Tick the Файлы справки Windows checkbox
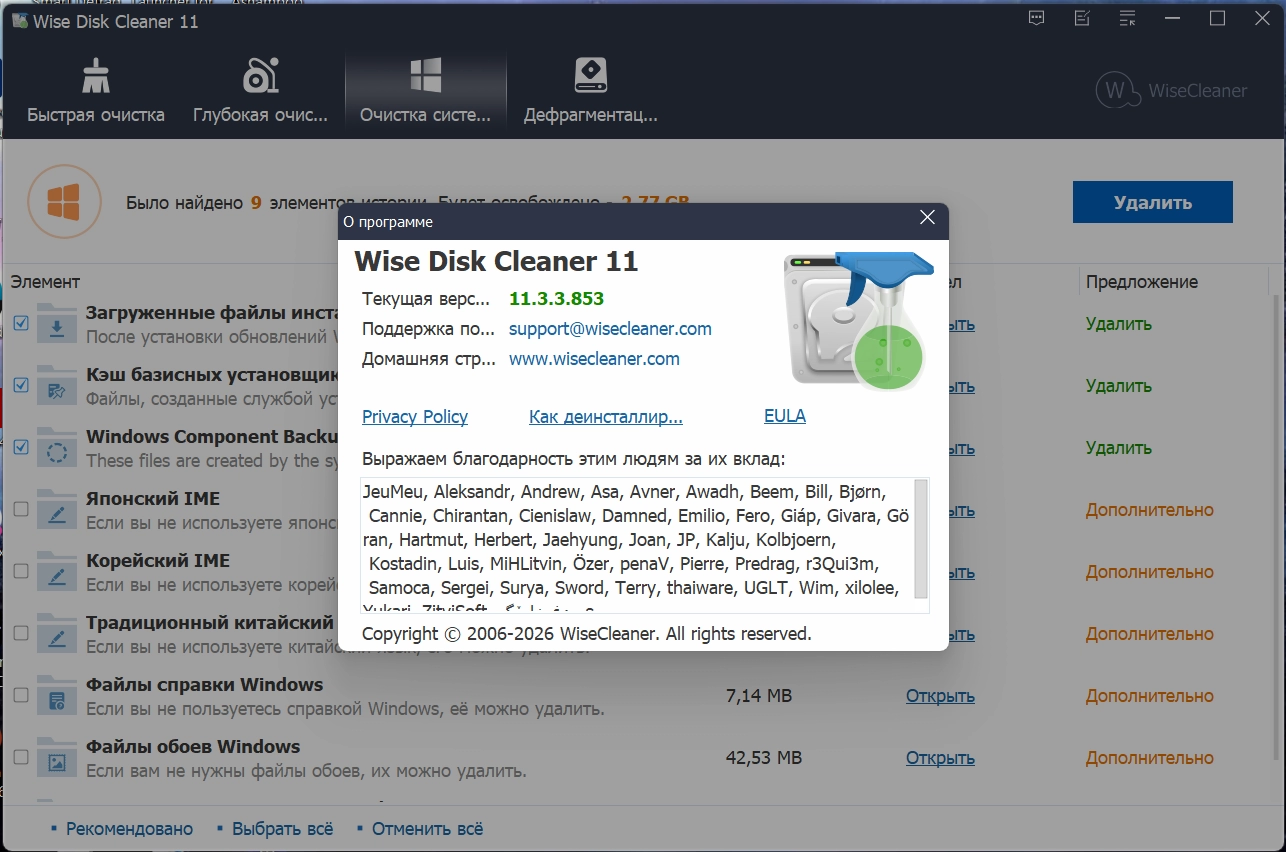Screen dimensions: 1286x852 21,695
